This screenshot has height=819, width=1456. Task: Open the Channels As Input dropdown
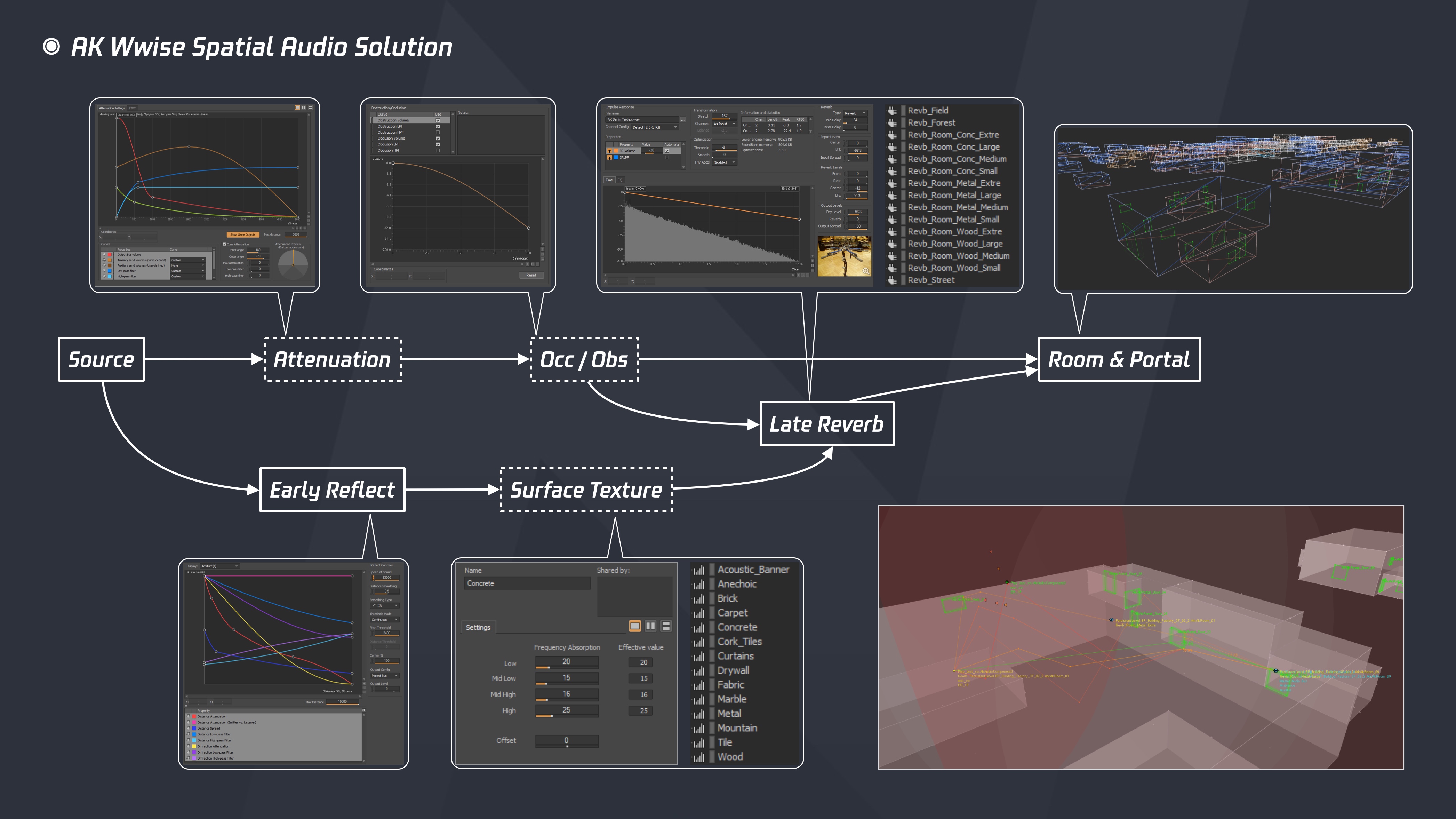[725, 124]
